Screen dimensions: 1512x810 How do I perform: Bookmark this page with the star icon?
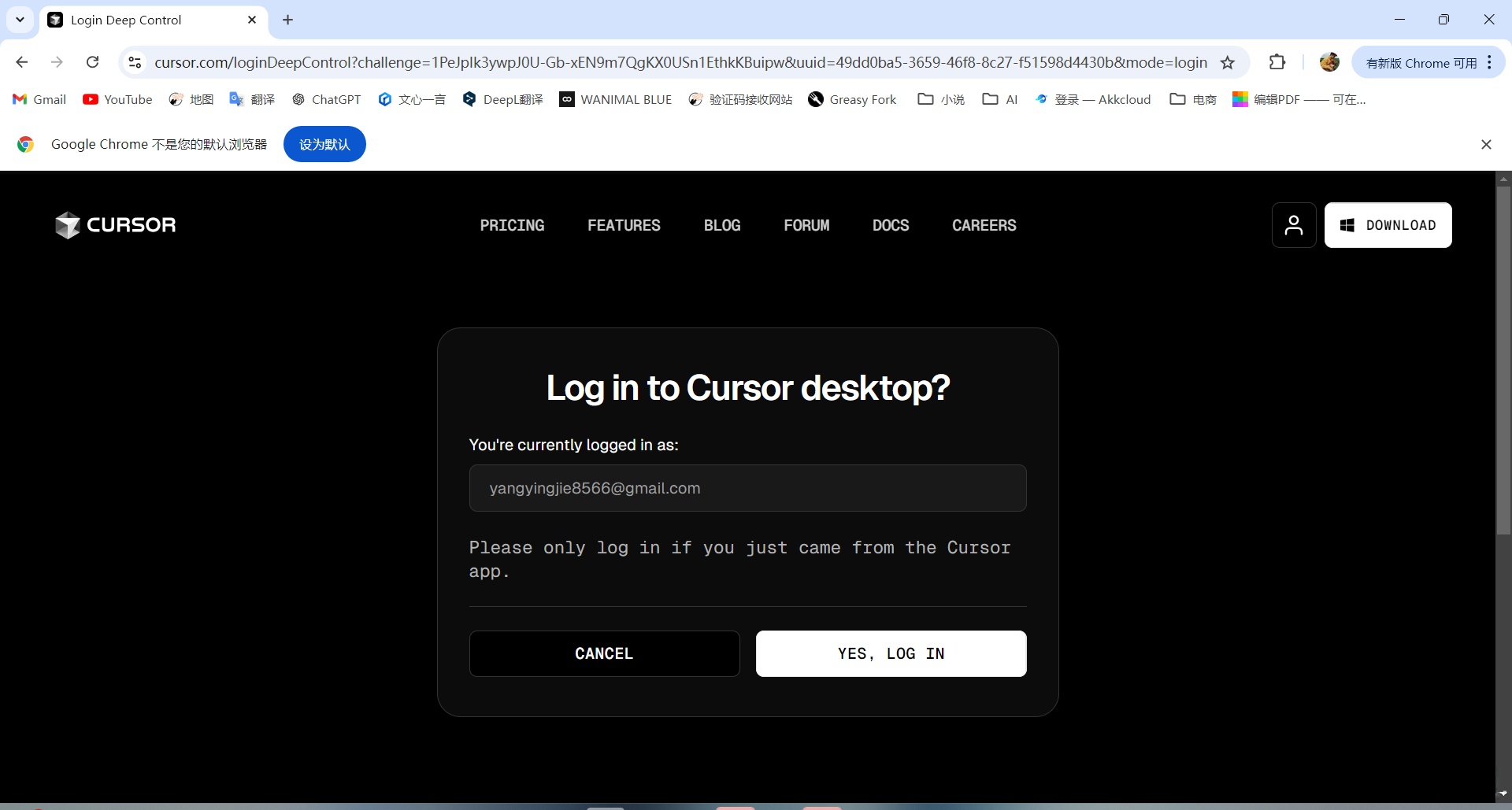coord(1228,62)
